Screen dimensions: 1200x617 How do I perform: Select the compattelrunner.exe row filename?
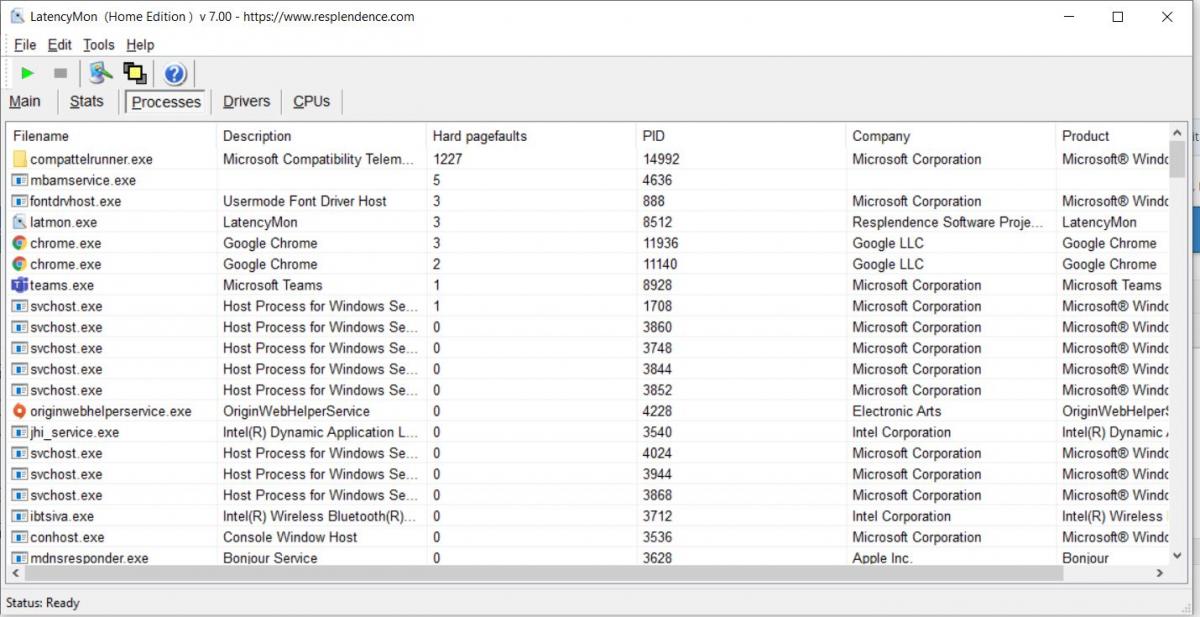(91, 159)
